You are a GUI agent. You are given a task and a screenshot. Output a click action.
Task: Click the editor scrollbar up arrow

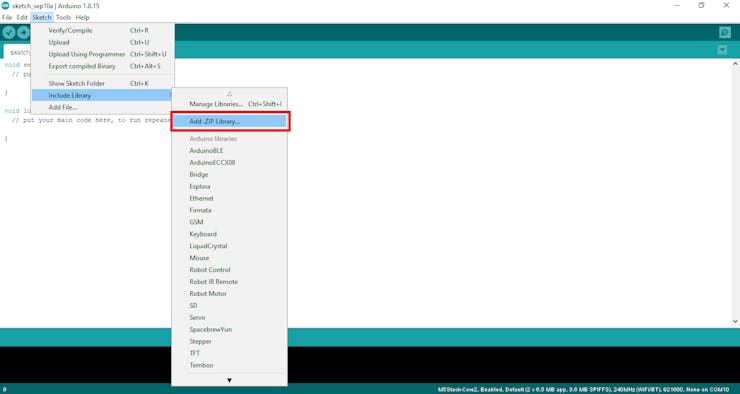pos(735,63)
